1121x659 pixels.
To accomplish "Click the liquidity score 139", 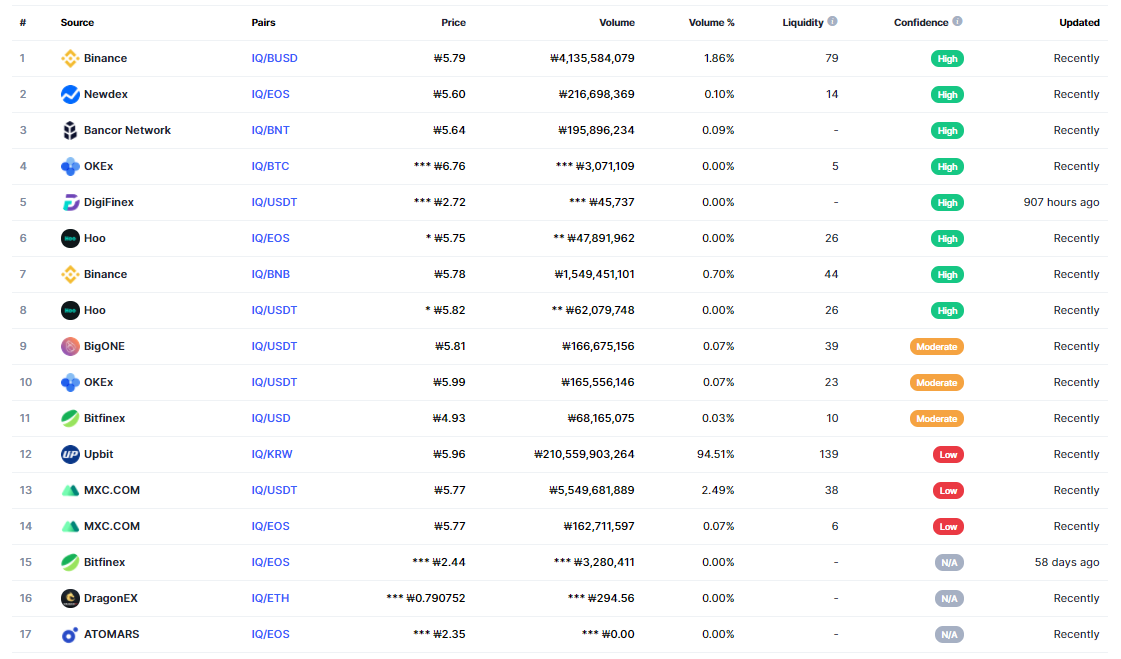I will pos(829,455).
